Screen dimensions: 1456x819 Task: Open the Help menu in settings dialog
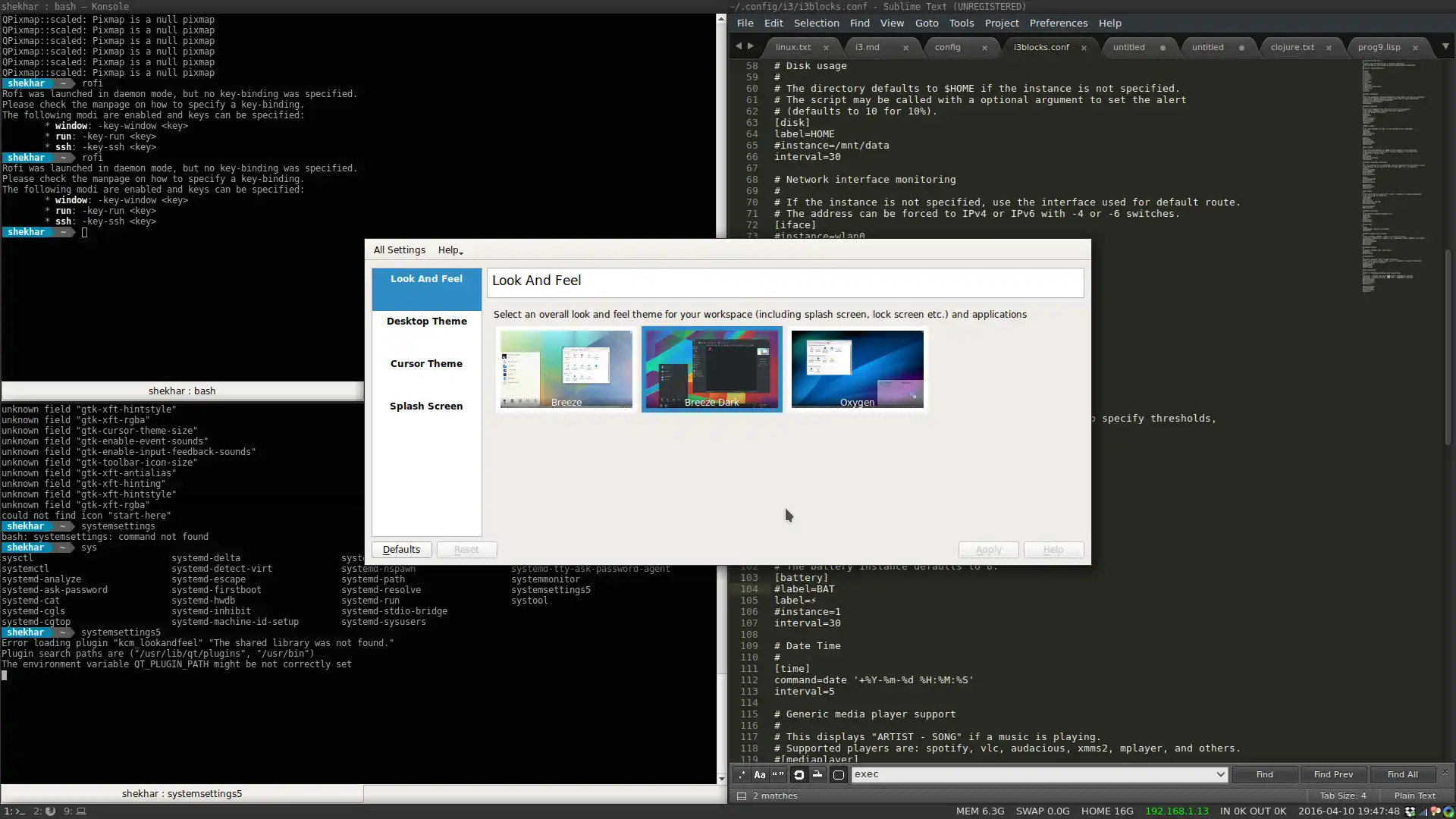click(x=450, y=249)
